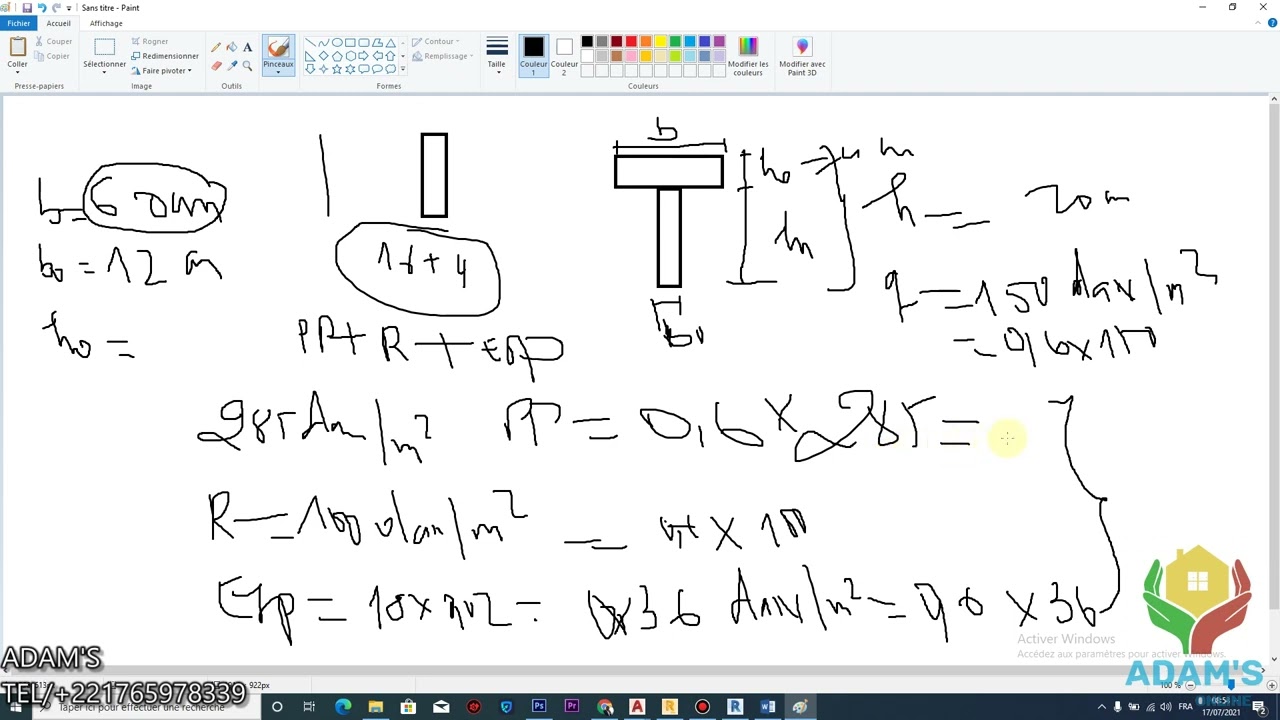Click the Redimensionner button

click(165, 56)
